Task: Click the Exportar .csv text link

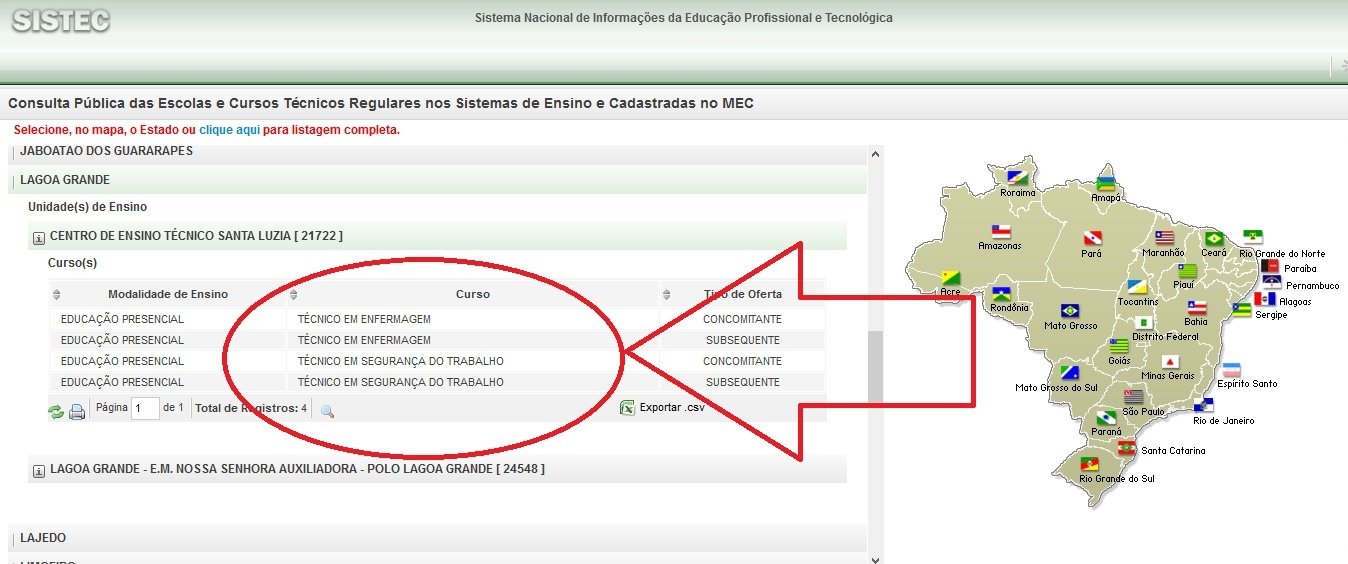Action: point(672,408)
